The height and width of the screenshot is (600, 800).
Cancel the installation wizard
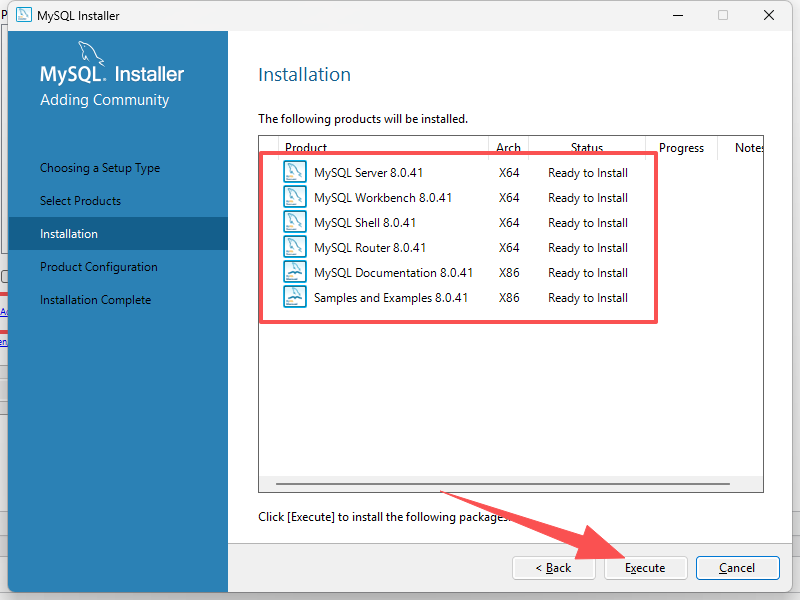(737, 568)
